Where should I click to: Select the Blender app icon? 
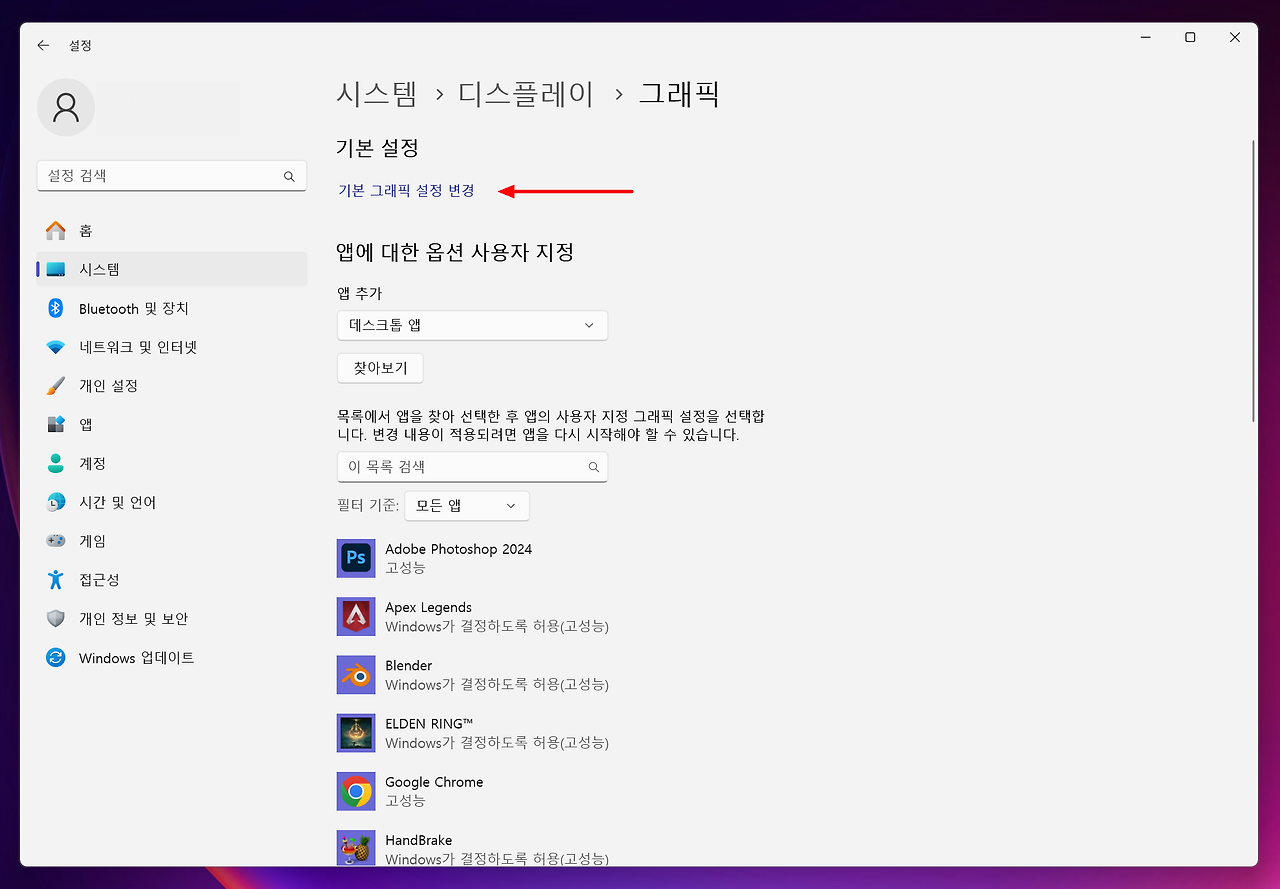pyautogui.click(x=356, y=674)
